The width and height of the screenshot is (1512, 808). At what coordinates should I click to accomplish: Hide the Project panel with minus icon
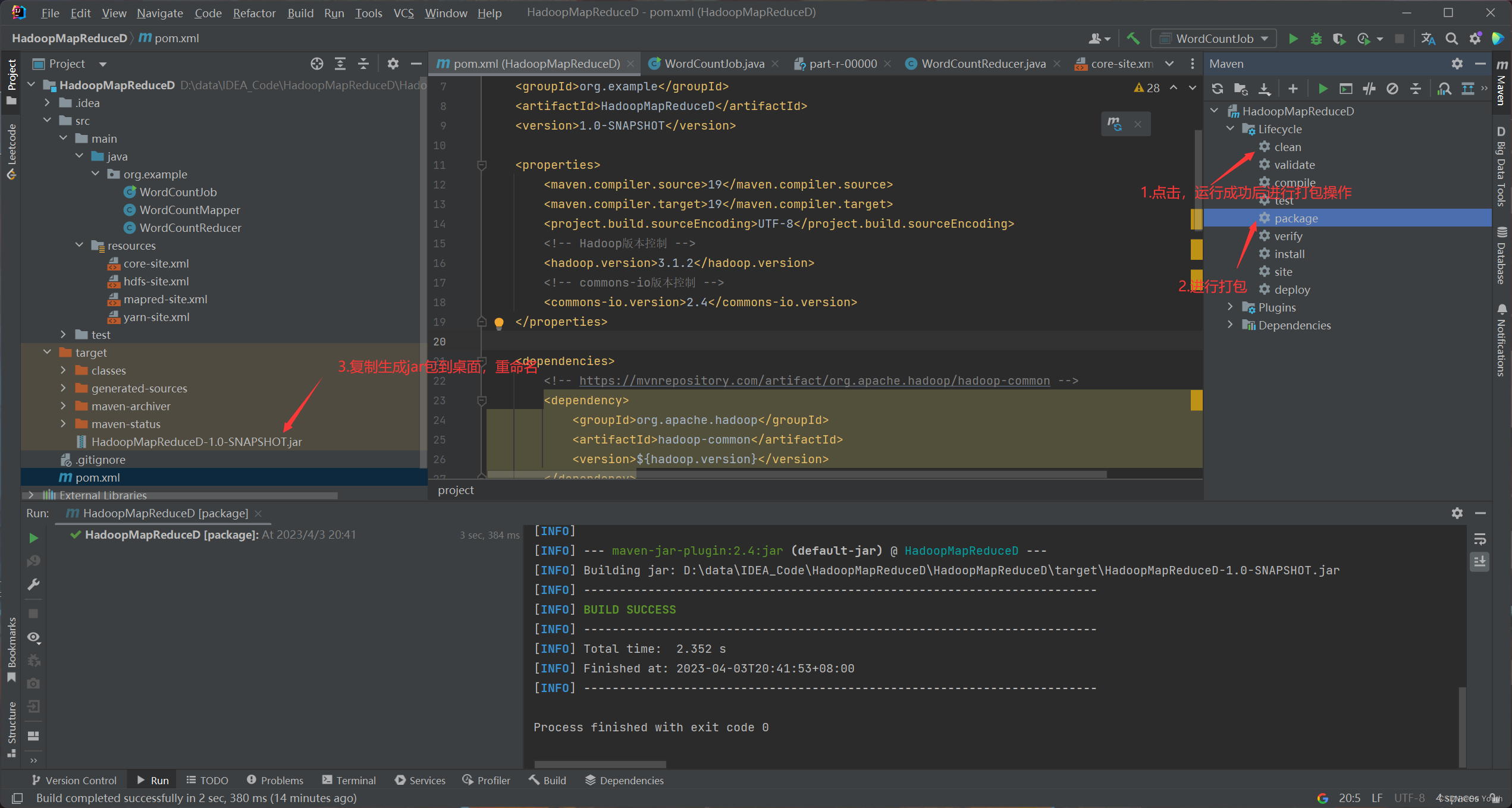tap(416, 64)
